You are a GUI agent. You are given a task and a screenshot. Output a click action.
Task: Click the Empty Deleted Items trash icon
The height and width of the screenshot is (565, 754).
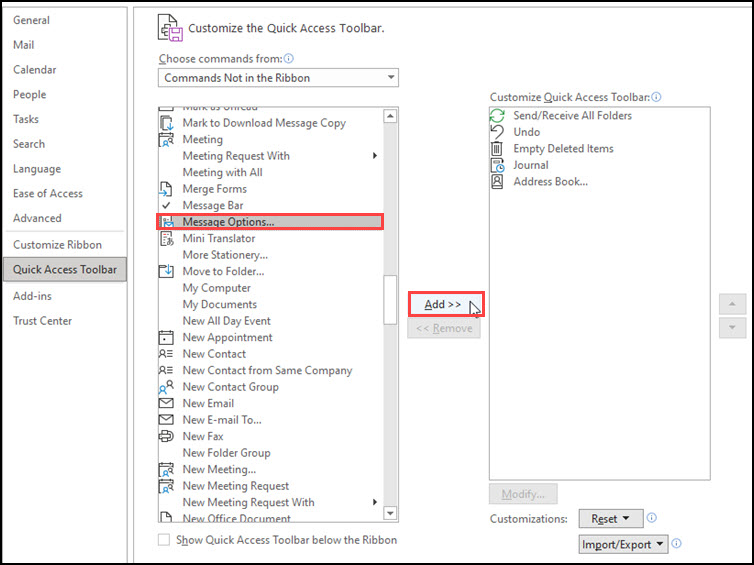click(497, 149)
